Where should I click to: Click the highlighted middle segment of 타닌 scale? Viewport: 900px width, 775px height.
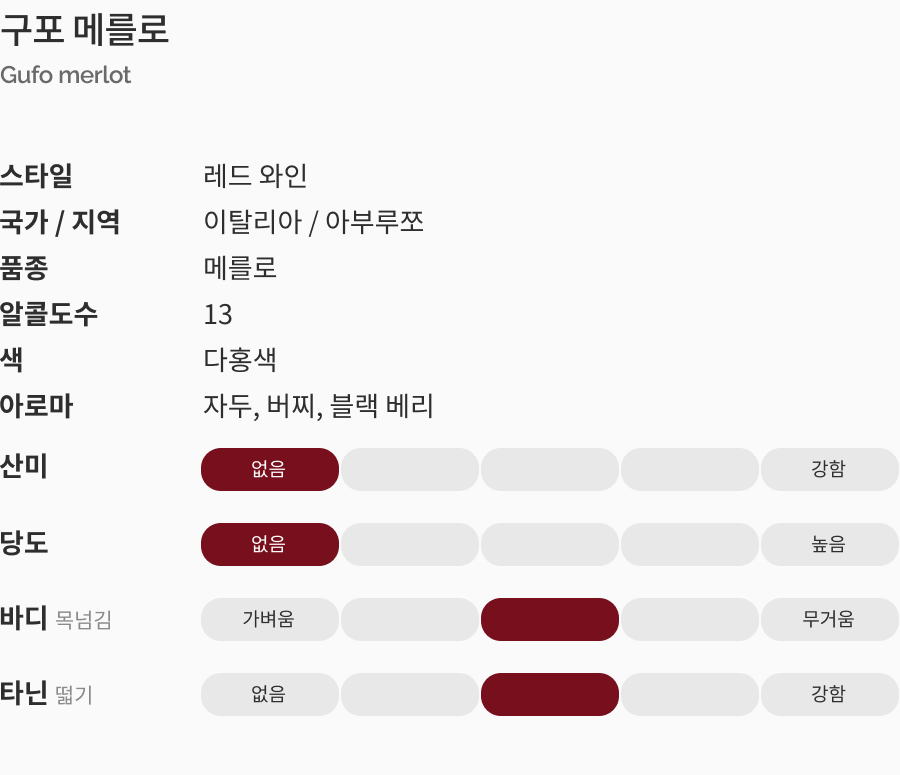tap(550, 694)
